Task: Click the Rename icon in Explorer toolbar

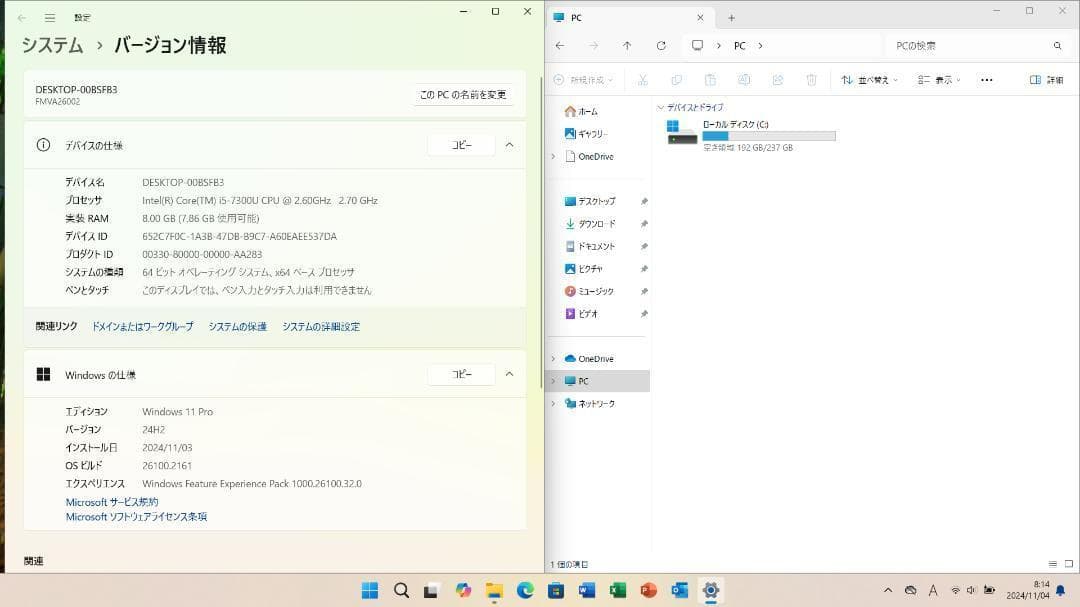Action: click(743, 80)
